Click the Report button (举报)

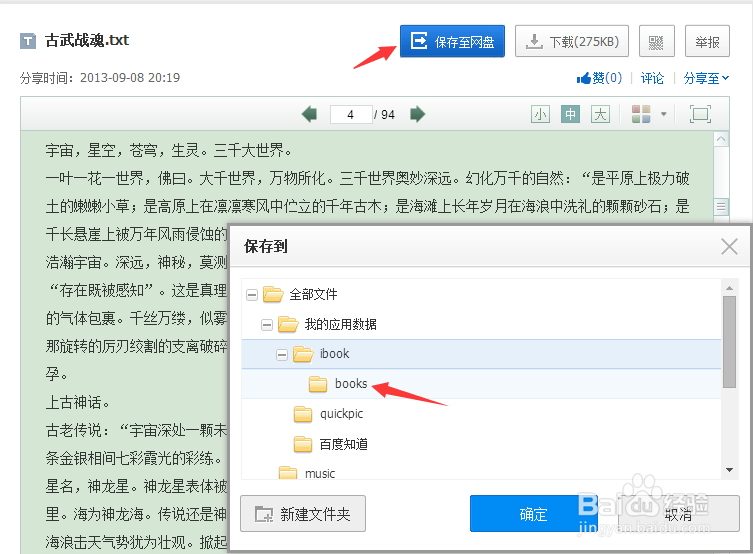tap(707, 41)
